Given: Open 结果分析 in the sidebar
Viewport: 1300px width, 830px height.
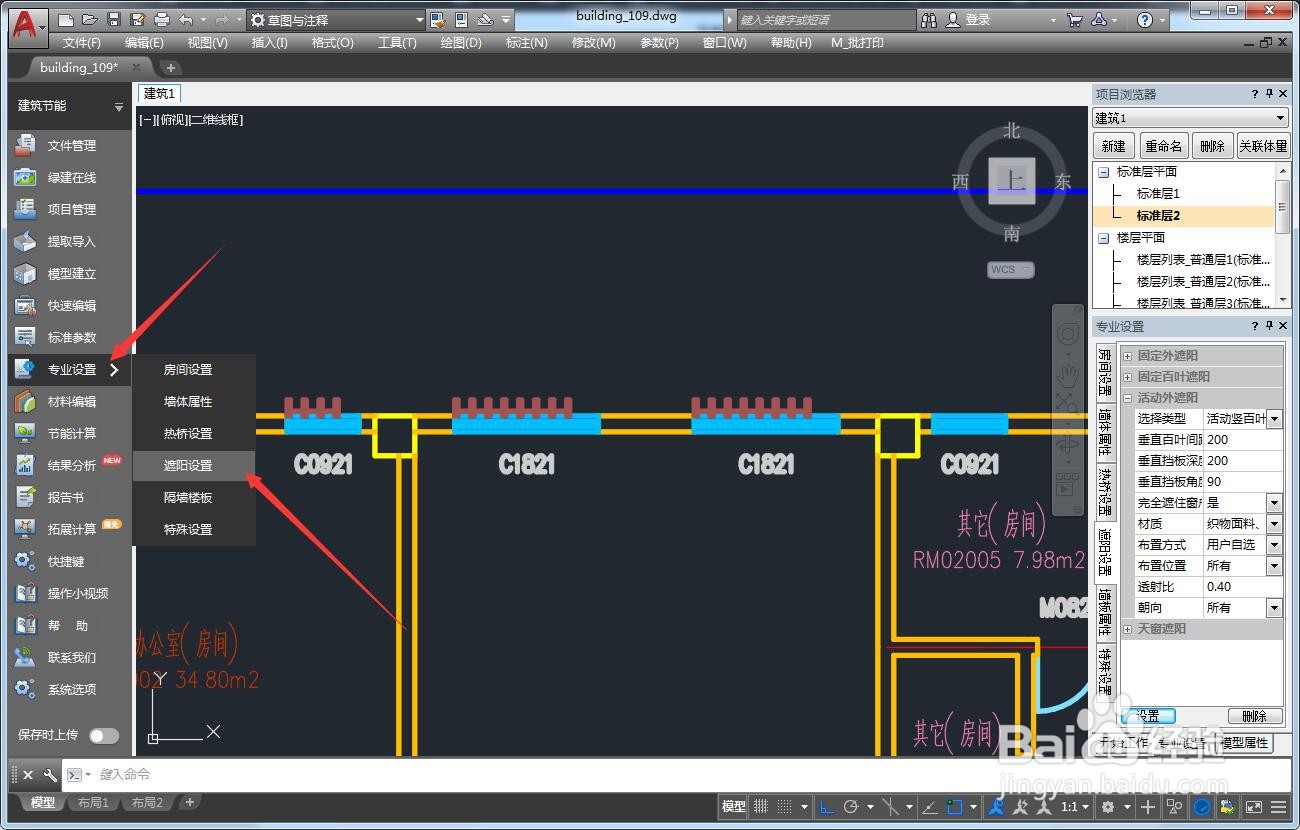Looking at the screenshot, I should tap(69, 465).
